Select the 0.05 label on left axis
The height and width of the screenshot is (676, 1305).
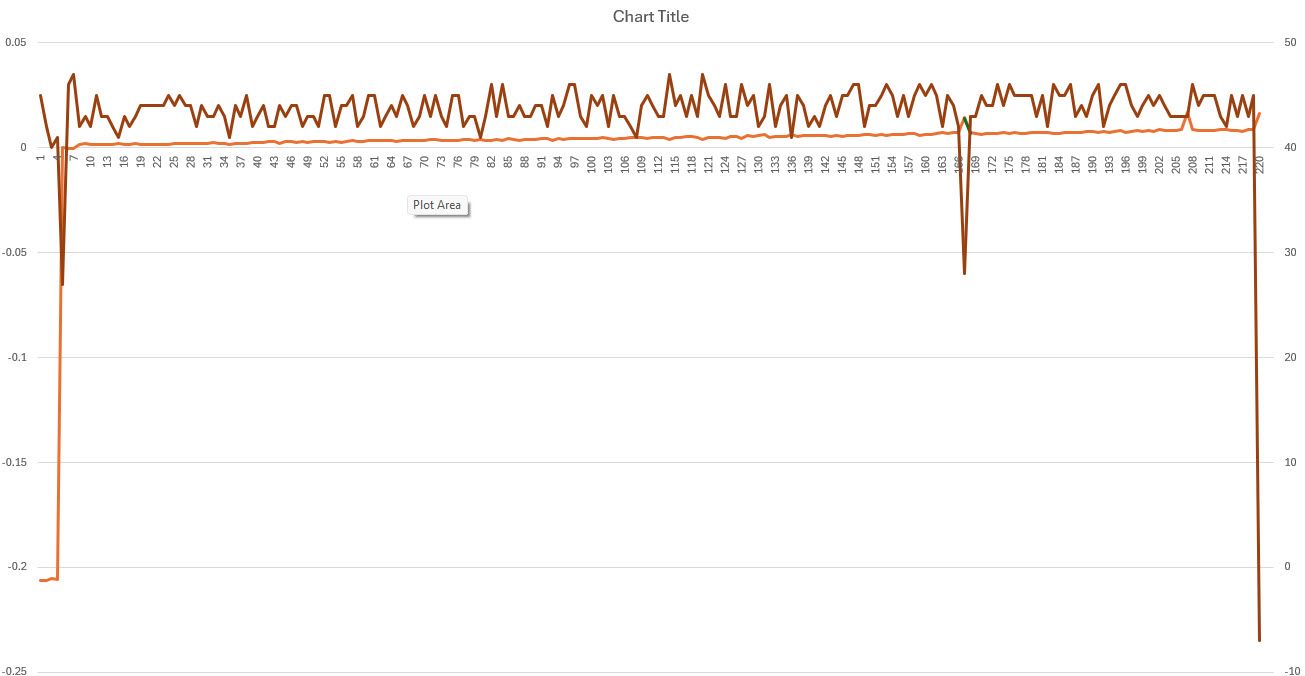click(x=16, y=42)
